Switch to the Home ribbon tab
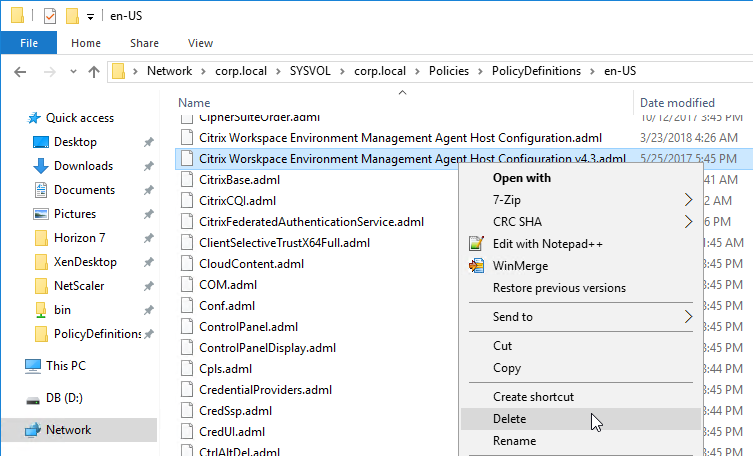The image size is (753, 456). point(86,43)
